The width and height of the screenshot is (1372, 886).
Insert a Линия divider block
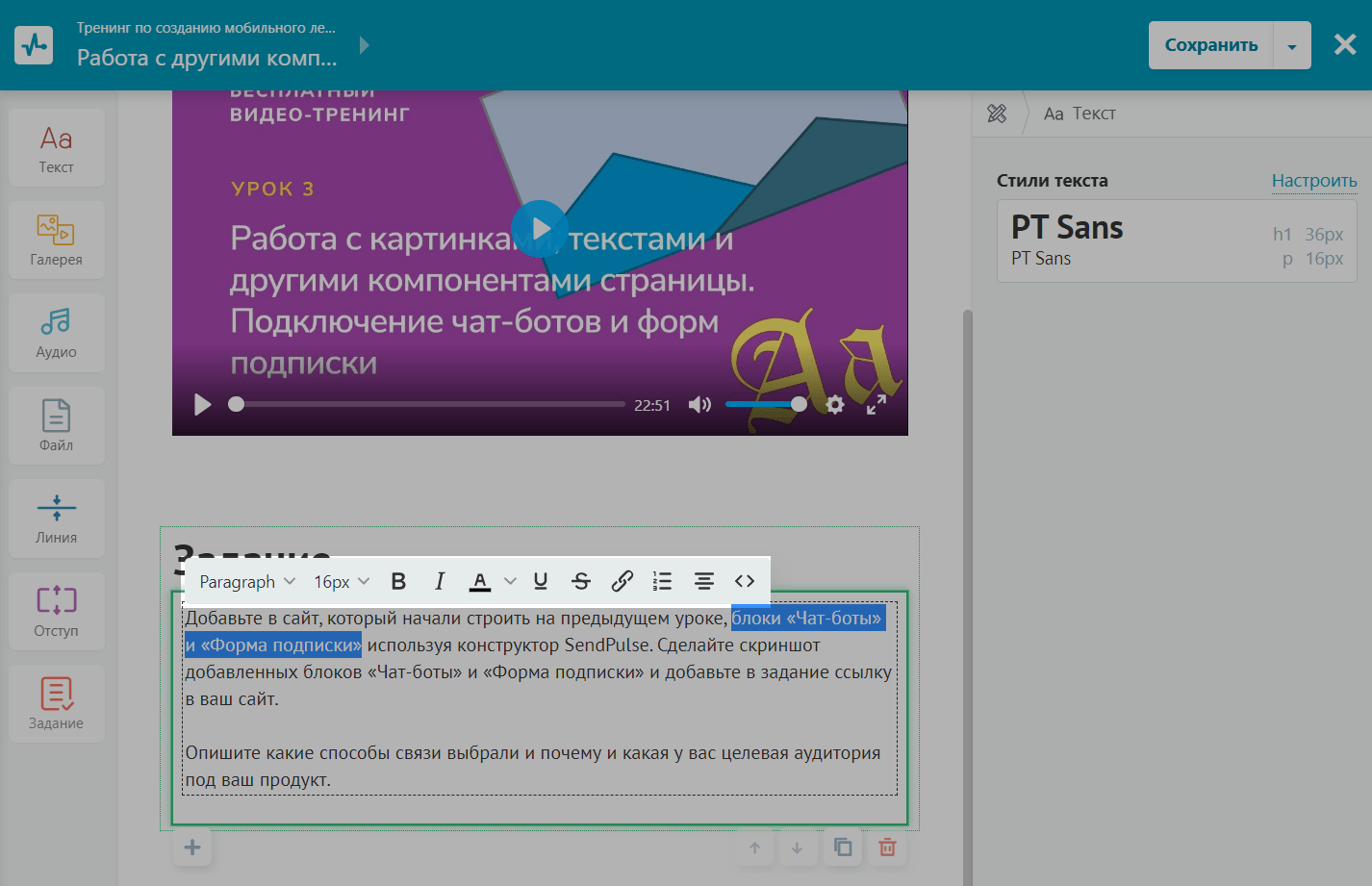coord(56,519)
